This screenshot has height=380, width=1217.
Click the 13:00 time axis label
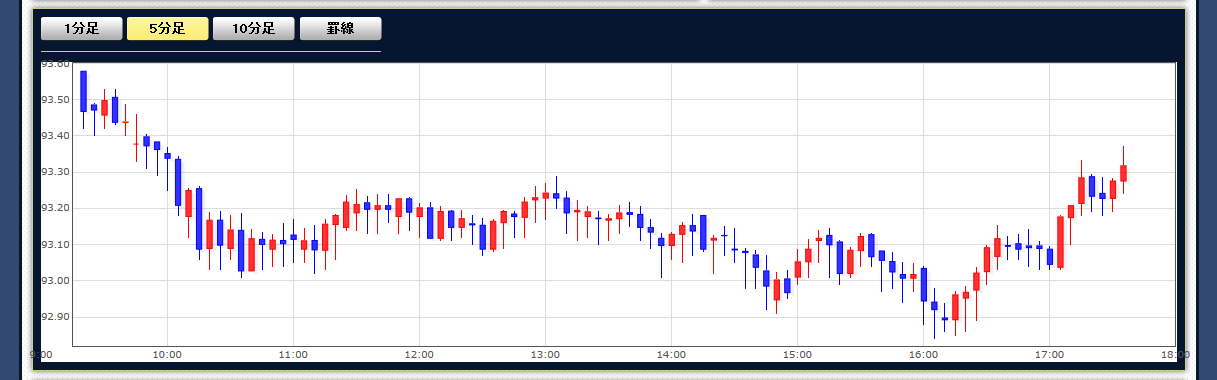(545, 354)
